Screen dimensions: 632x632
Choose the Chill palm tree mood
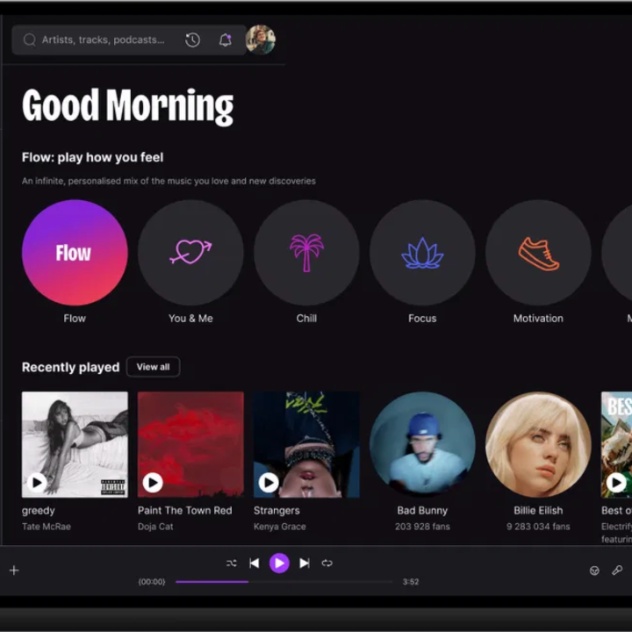tap(306, 252)
